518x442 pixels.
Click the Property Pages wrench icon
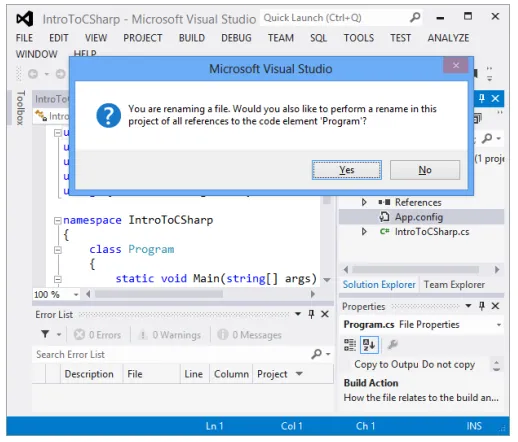(393, 345)
